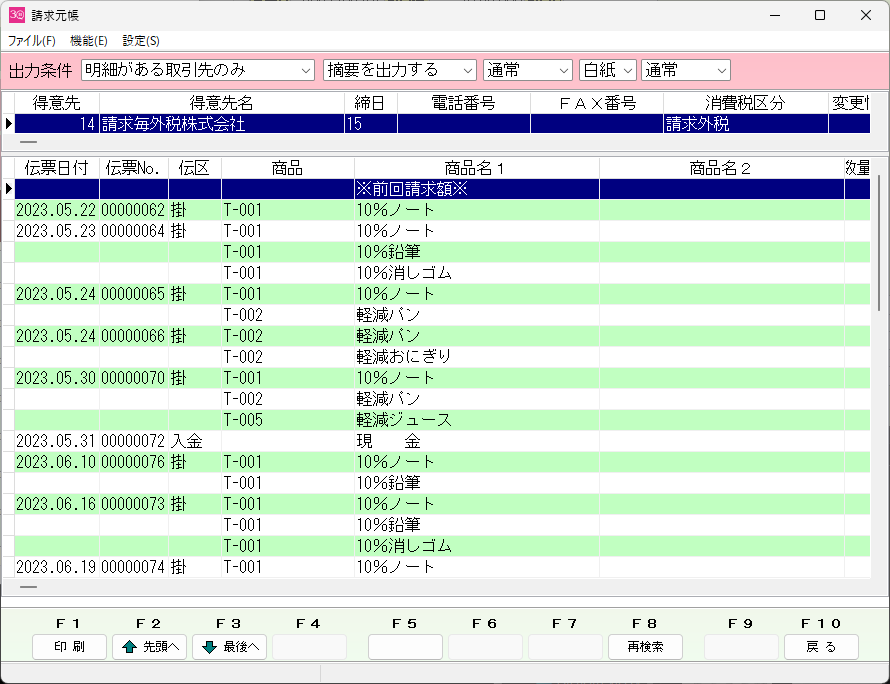This screenshot has height=684, width=890.
Task: Select slip number 00000074
Action: click(133, 567)
